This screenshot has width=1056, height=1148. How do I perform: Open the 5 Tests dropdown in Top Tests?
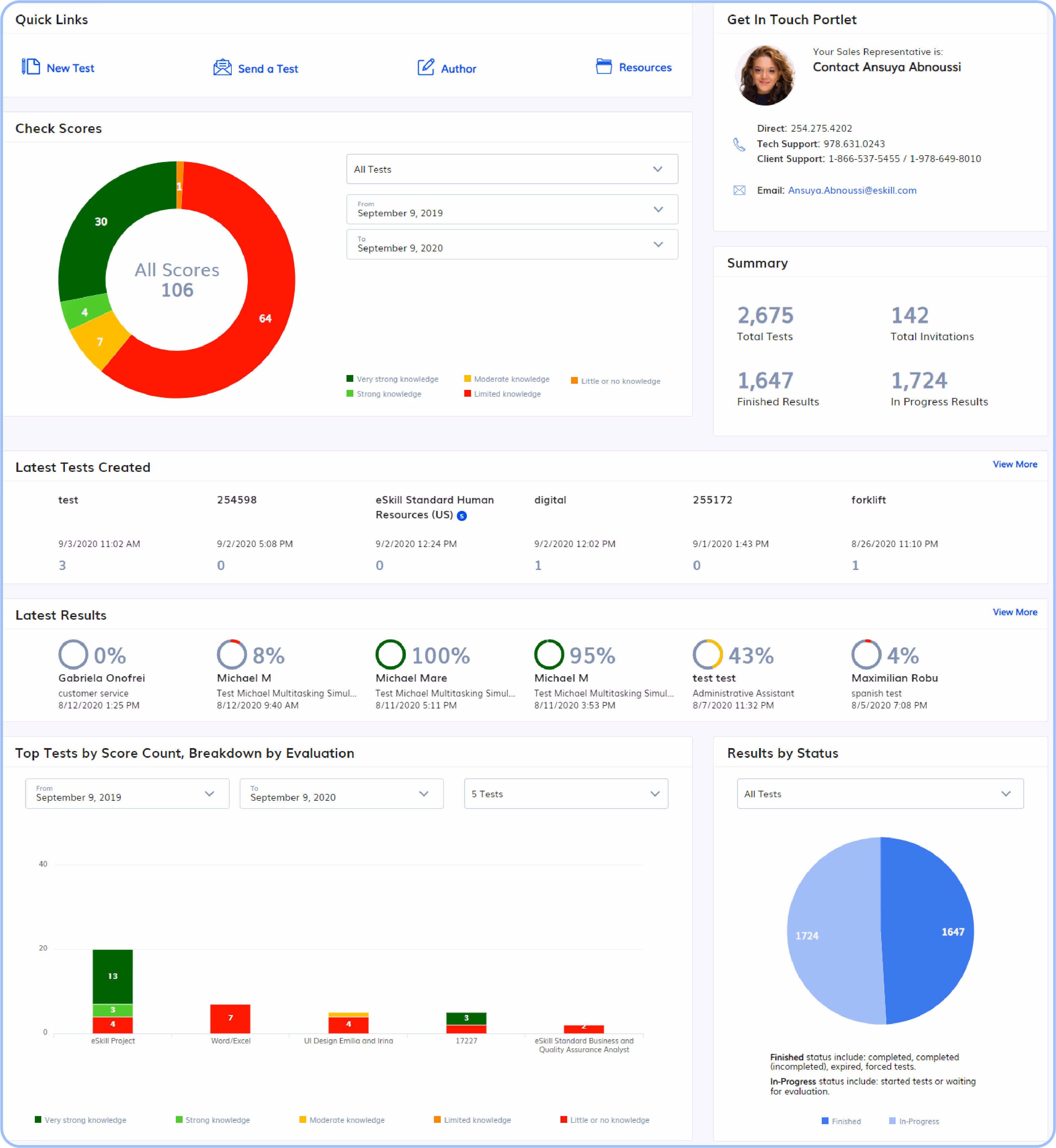pos(566,794)
